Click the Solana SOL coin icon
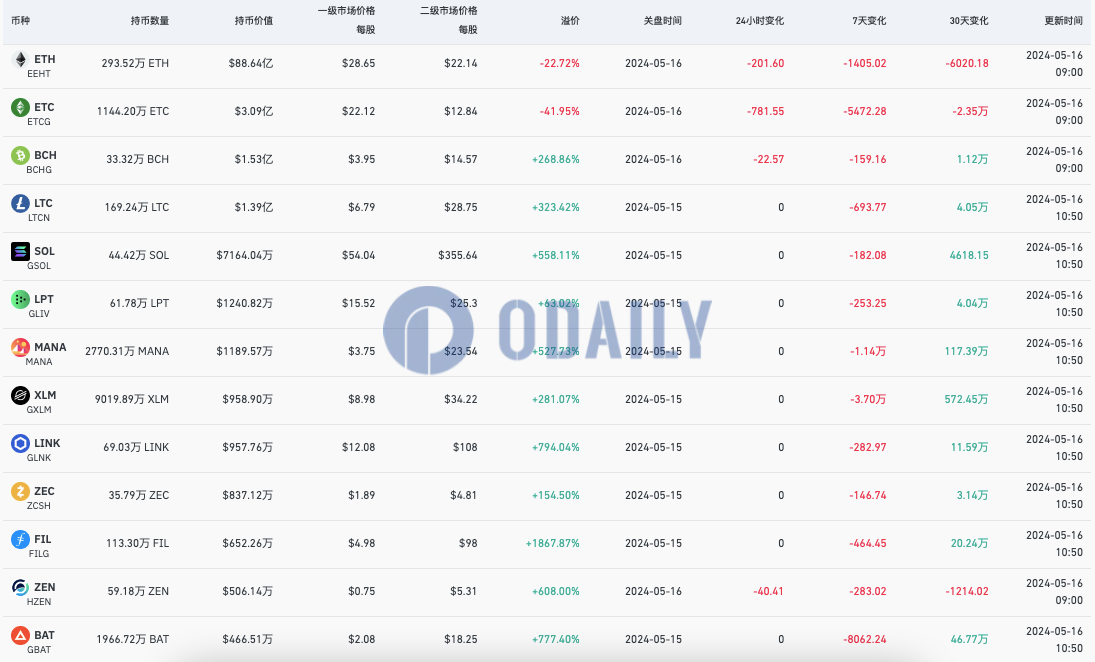Viewport: 1095px width, 662px height. (x=20, y=251)
